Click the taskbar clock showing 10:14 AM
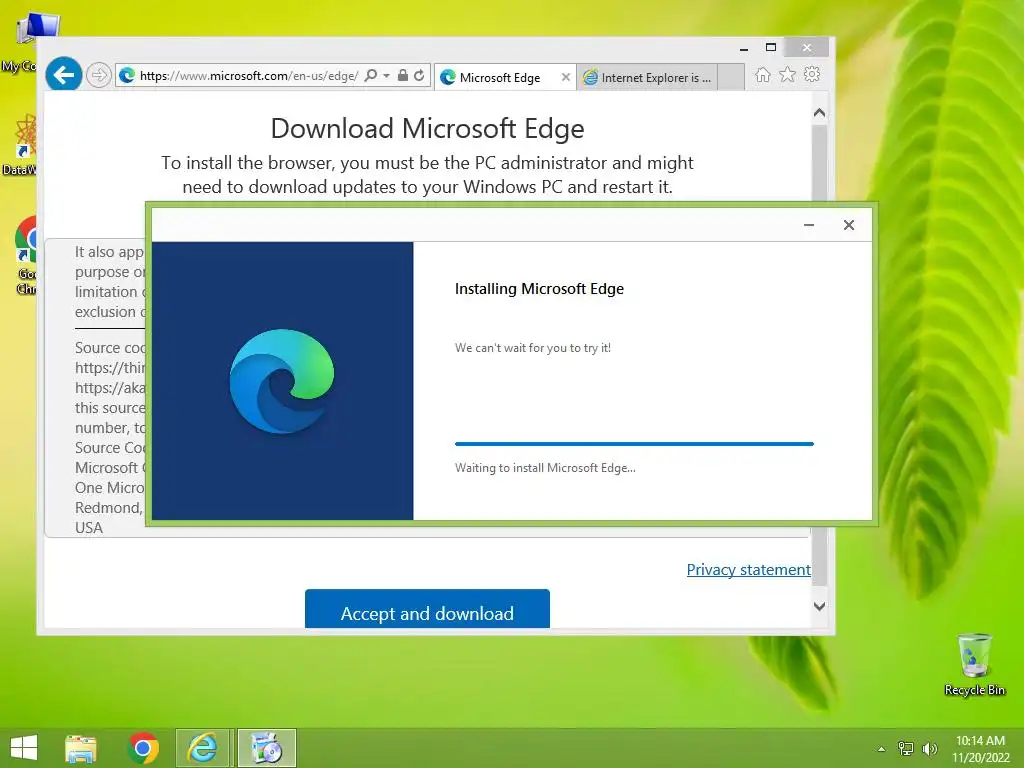This screenshot has width=1024, height=768. coord(980,748)
